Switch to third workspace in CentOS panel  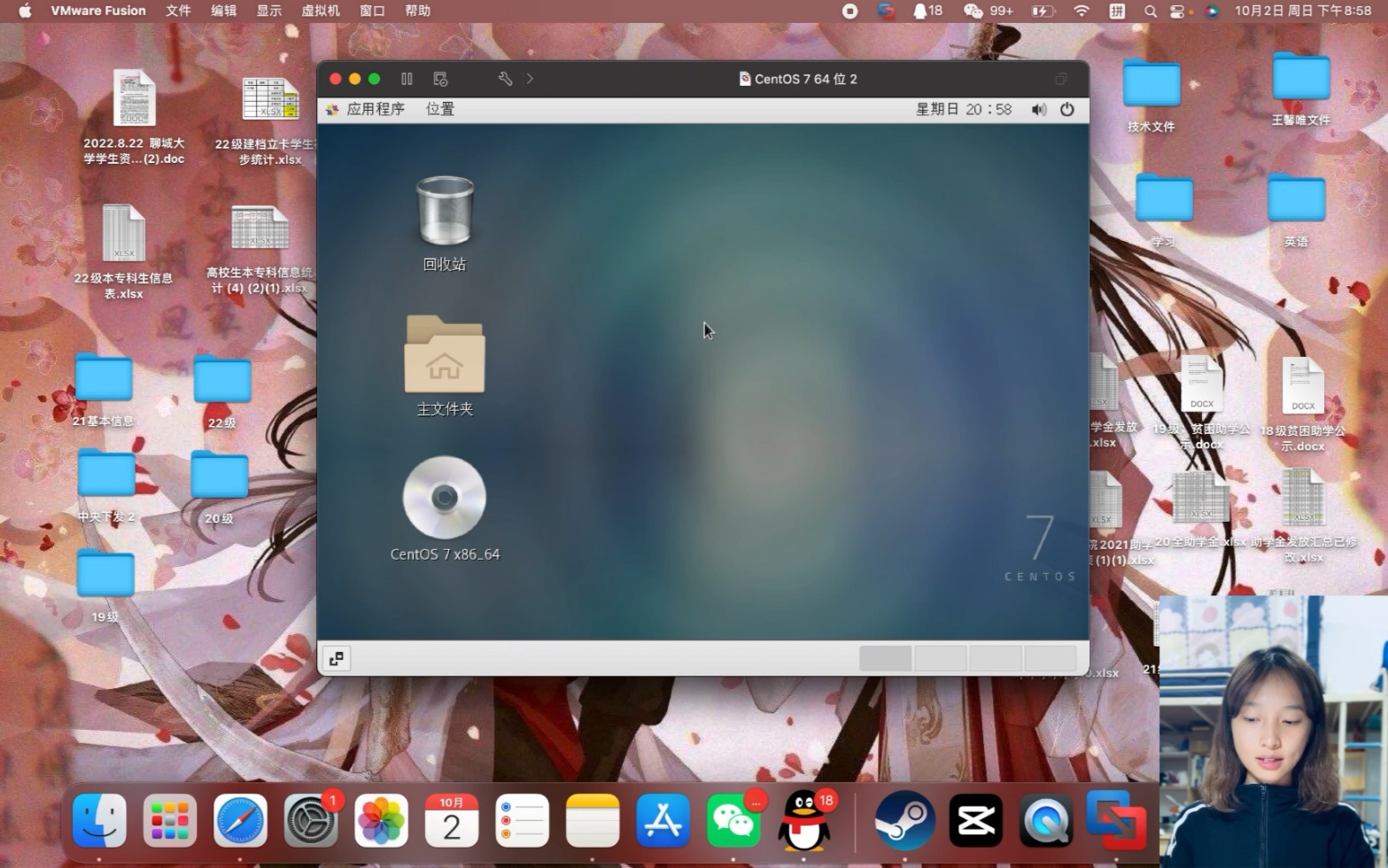995,658
